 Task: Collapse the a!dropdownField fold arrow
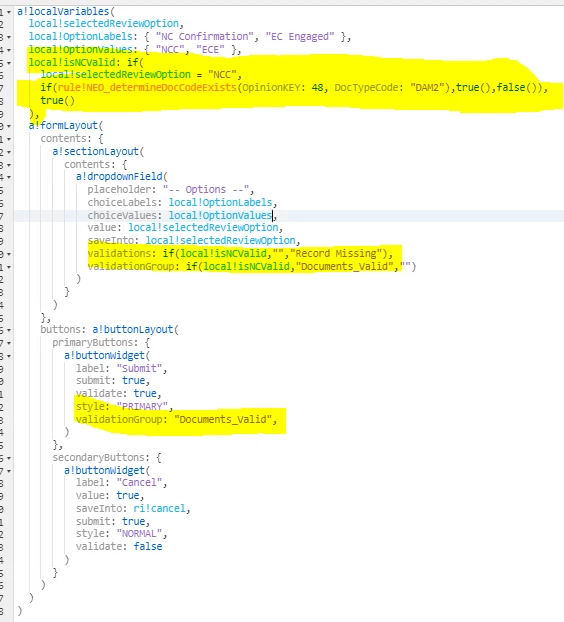[x=9, y=177]
